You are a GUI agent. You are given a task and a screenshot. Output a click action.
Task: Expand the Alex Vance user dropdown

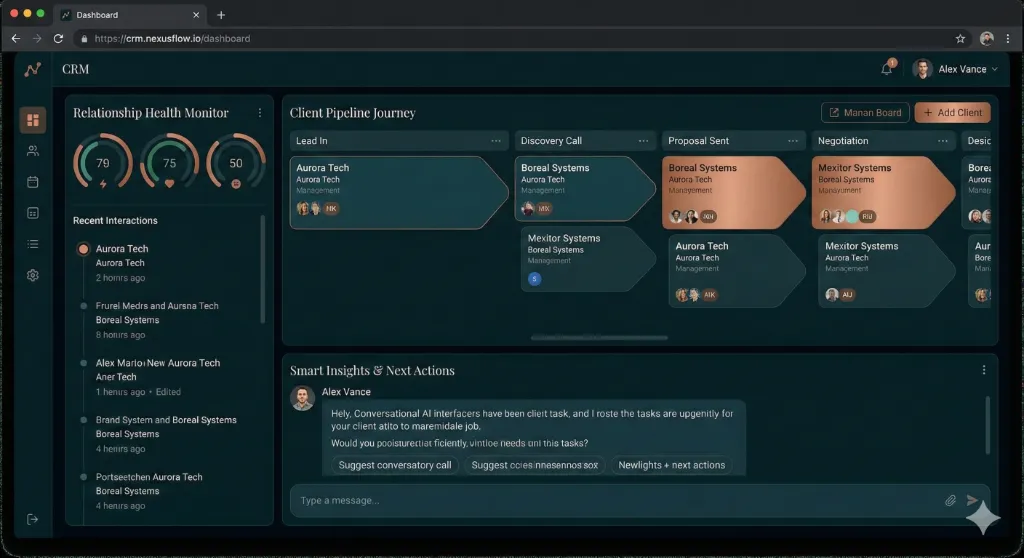(994, 69)
